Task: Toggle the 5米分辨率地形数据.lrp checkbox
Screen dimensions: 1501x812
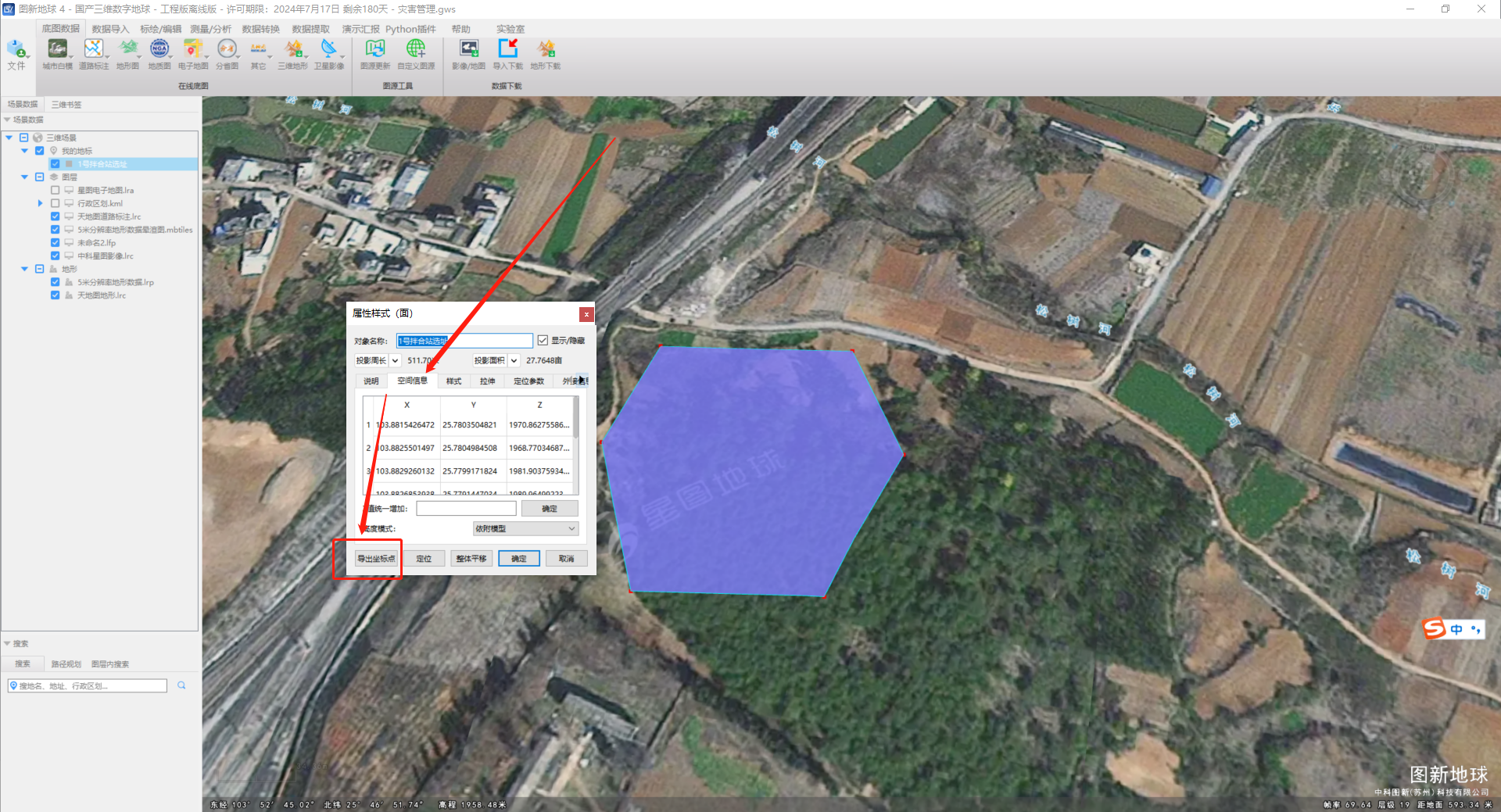Action: click(55, 282)
